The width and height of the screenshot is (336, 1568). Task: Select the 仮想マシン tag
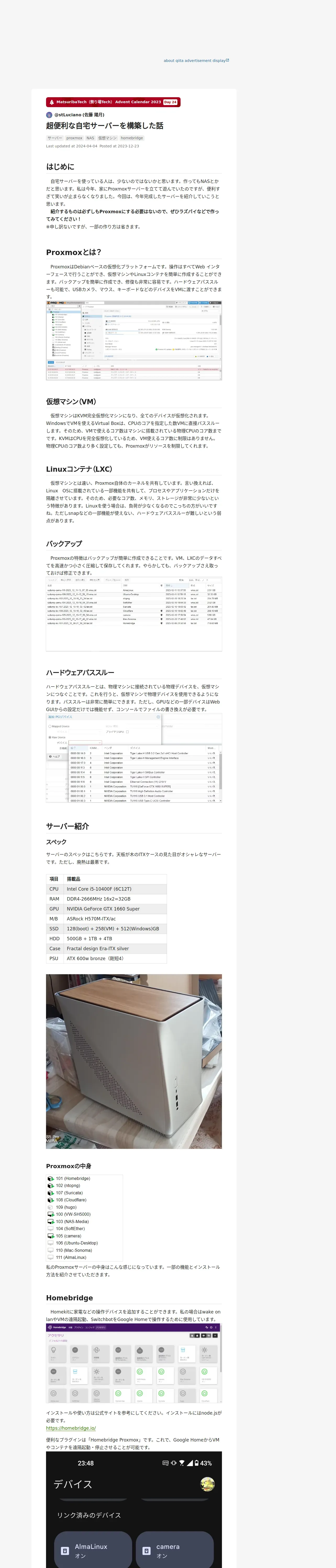coord(107,138)
